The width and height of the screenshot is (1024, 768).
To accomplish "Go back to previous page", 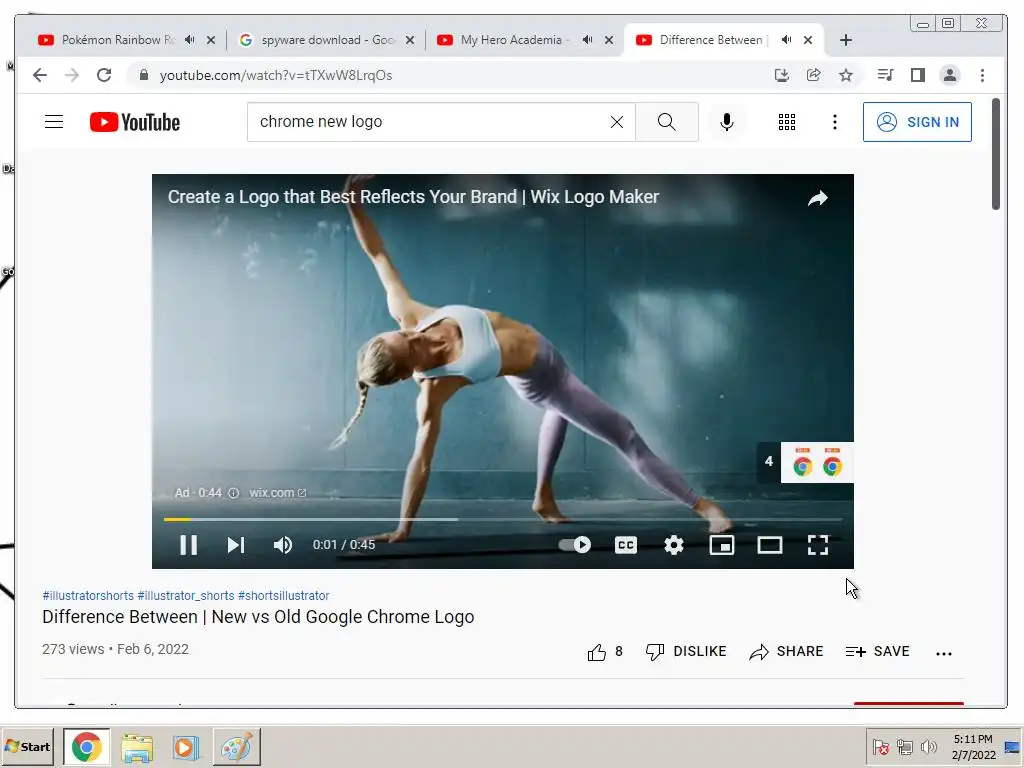I will click(x=40, y=75).
